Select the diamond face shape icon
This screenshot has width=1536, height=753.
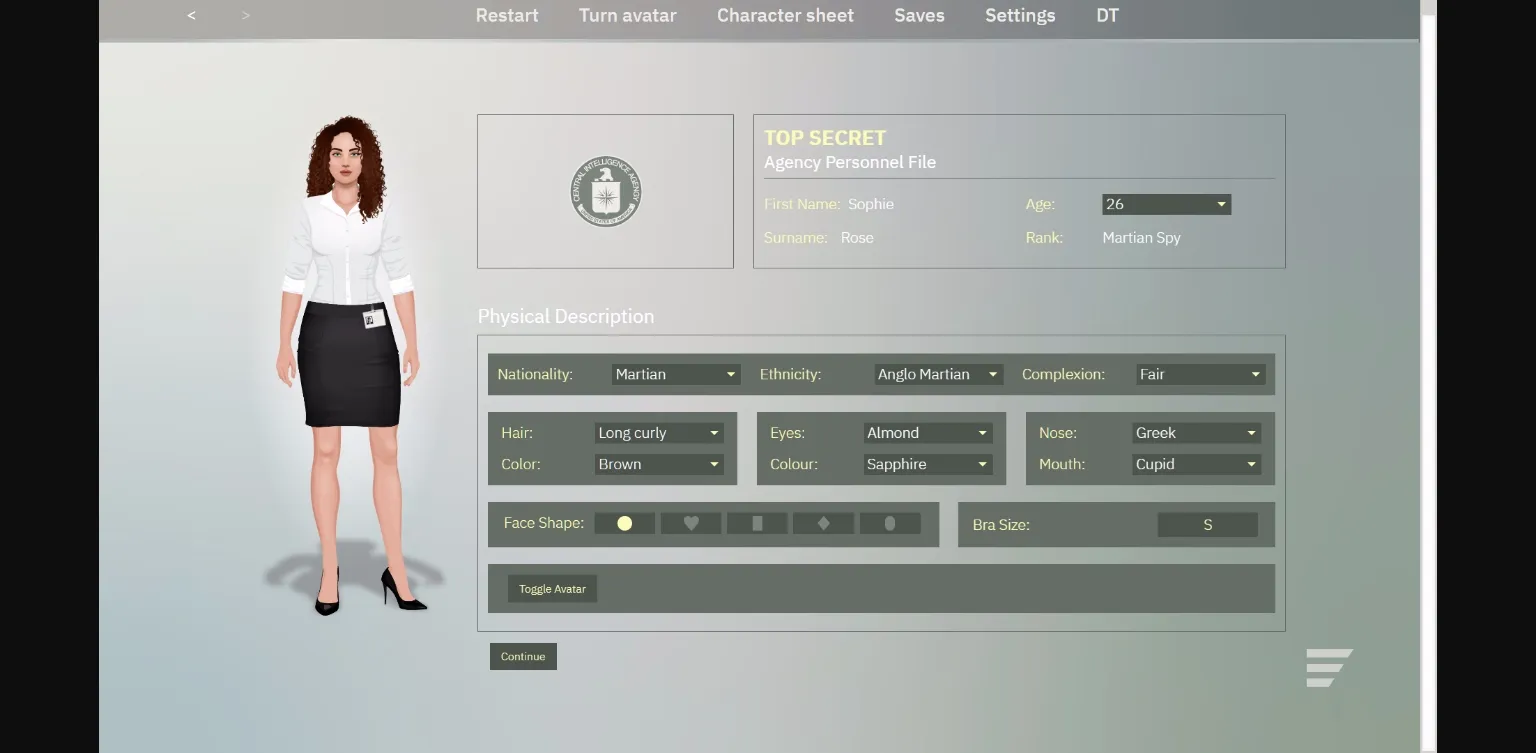click(x=823, y=522)
